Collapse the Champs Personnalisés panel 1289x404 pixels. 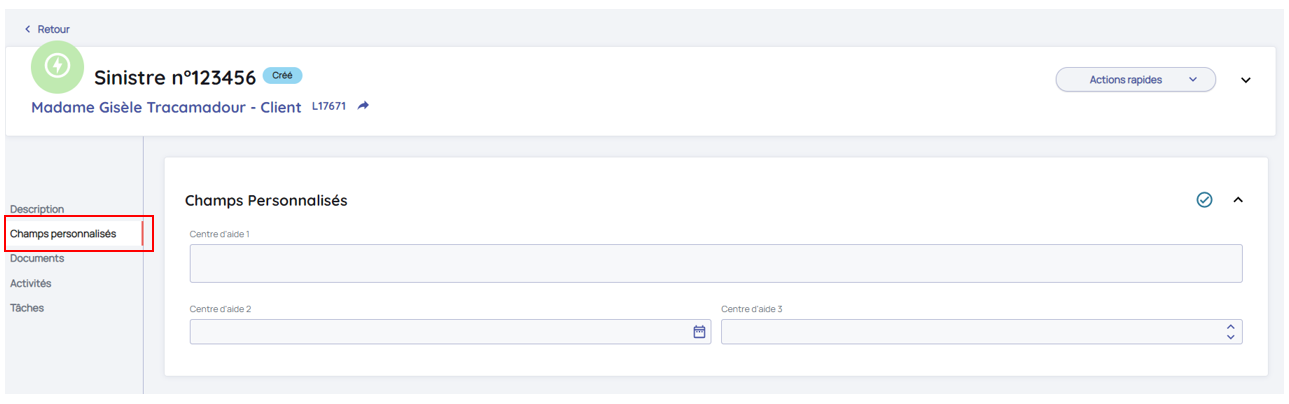pyautogui.click(x=1238, y=200)
